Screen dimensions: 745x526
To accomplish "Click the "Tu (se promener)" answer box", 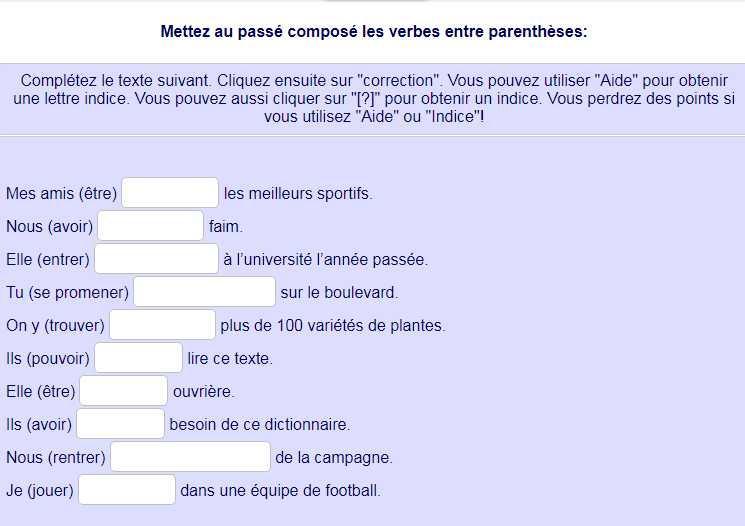I will 204,292.
